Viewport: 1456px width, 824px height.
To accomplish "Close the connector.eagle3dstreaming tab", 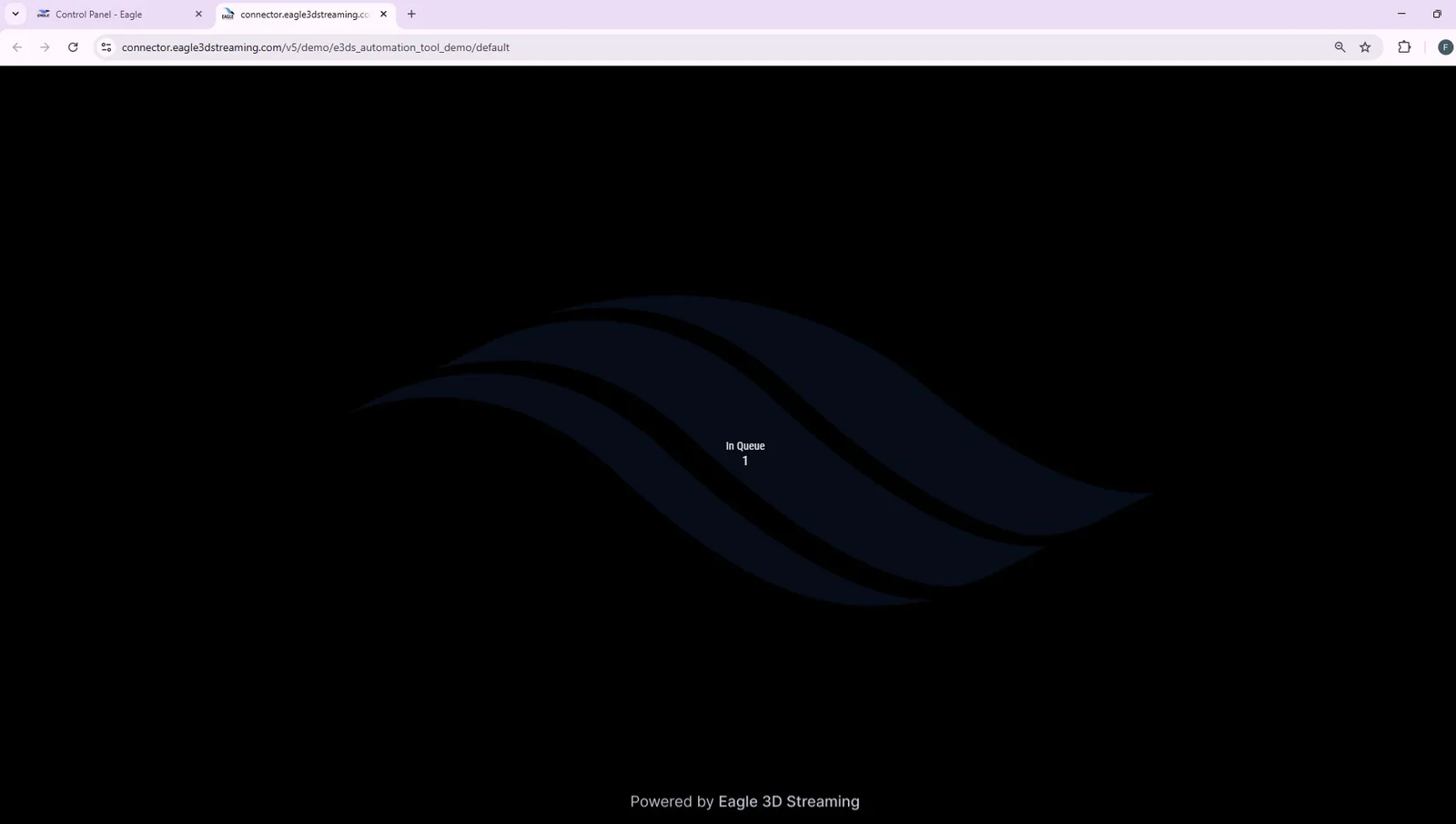I will [383, 15].
